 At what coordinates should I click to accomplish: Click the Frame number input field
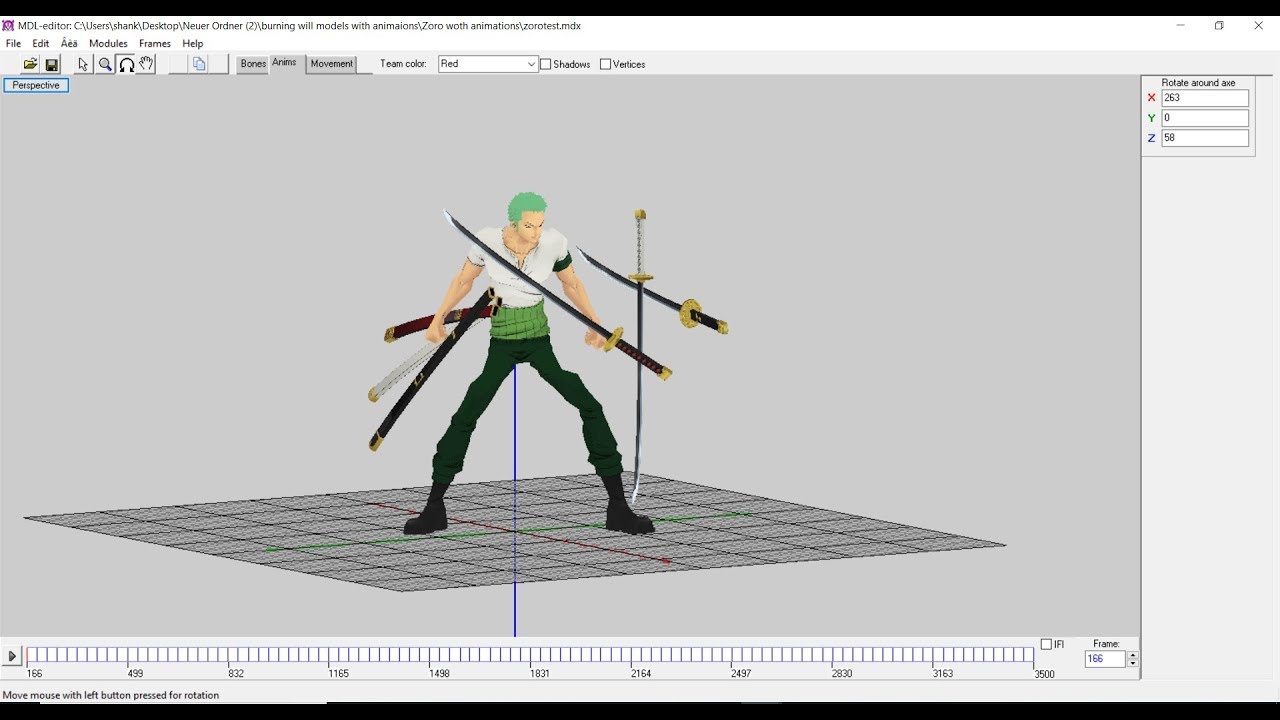(x=1105, y=659)
